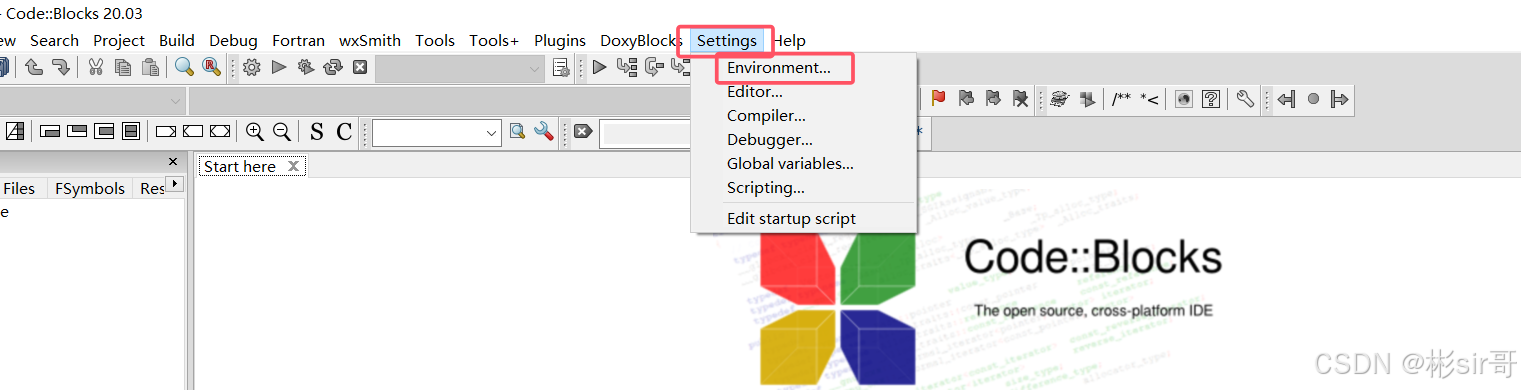
Task: Open the wxSmith menu
Action: 370,40
